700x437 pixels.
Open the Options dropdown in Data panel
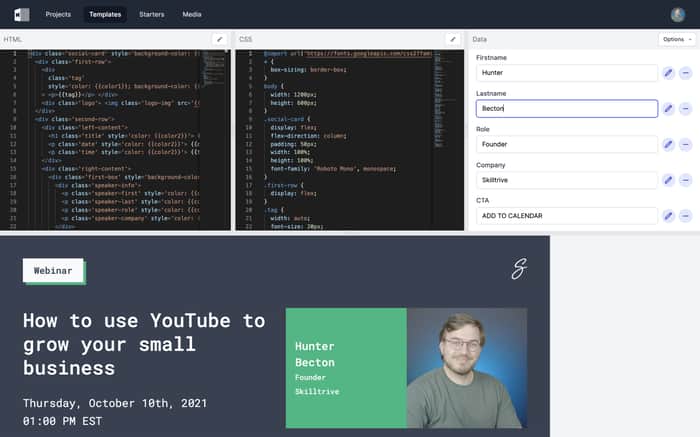coord(677,39)
